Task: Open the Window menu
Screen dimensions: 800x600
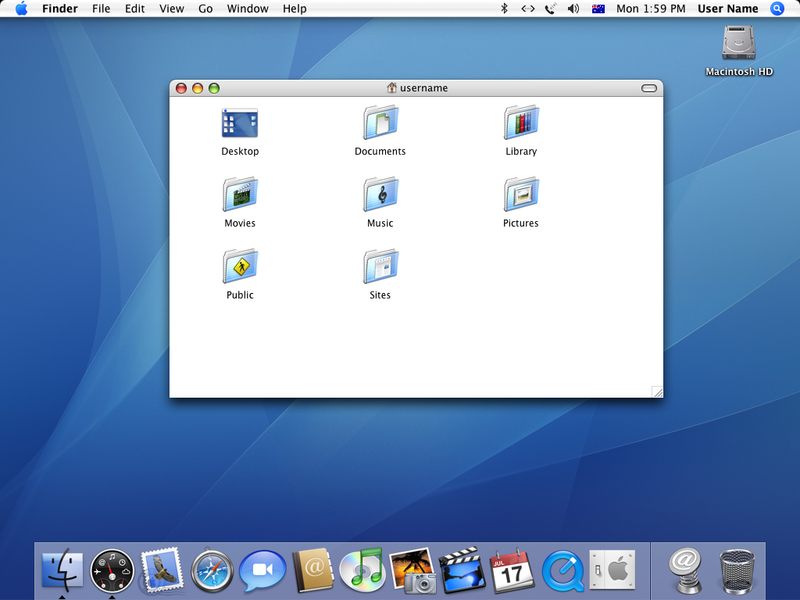Action: pos(247,9)
